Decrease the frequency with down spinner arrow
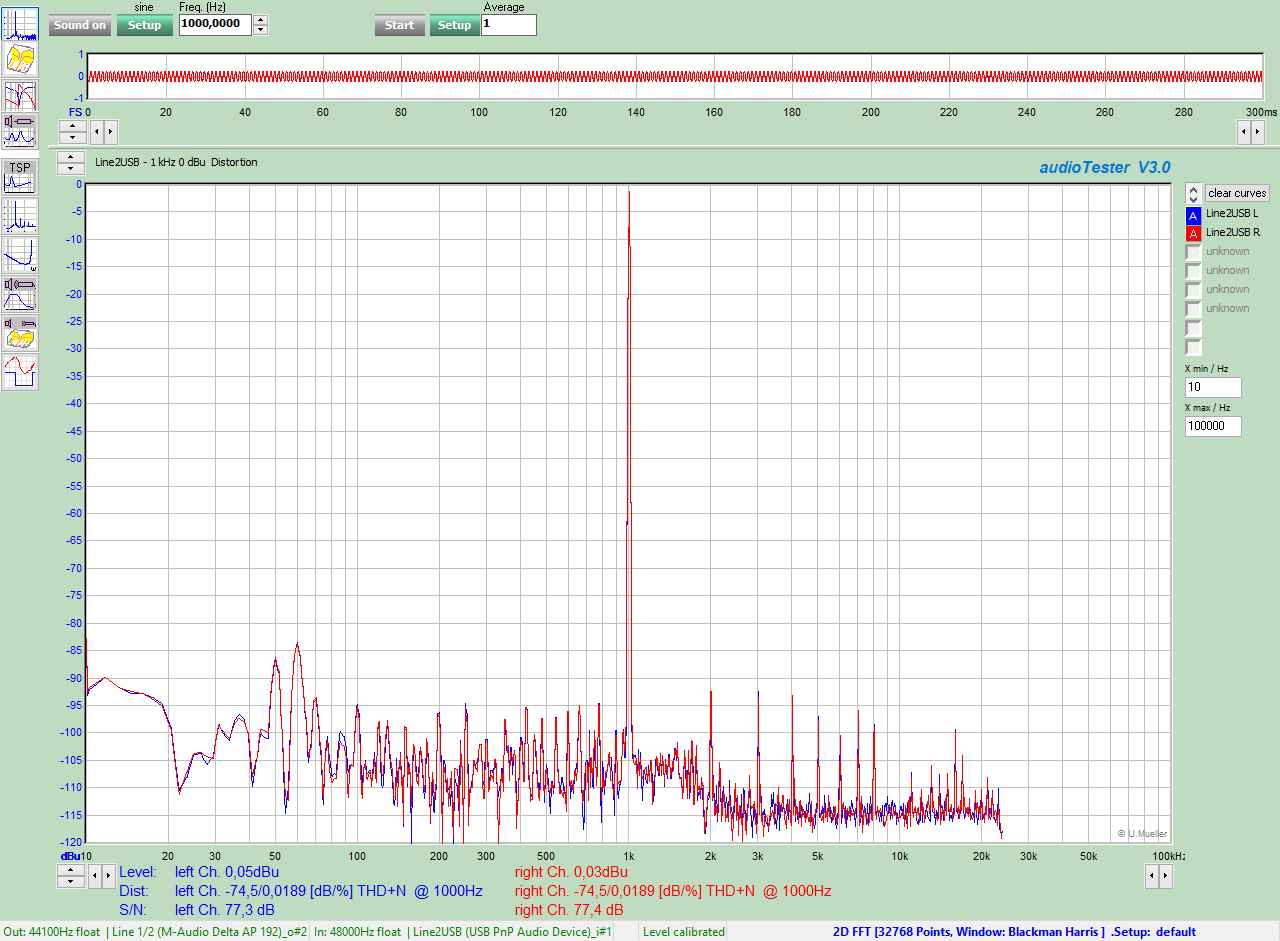 tap(260, 30)
